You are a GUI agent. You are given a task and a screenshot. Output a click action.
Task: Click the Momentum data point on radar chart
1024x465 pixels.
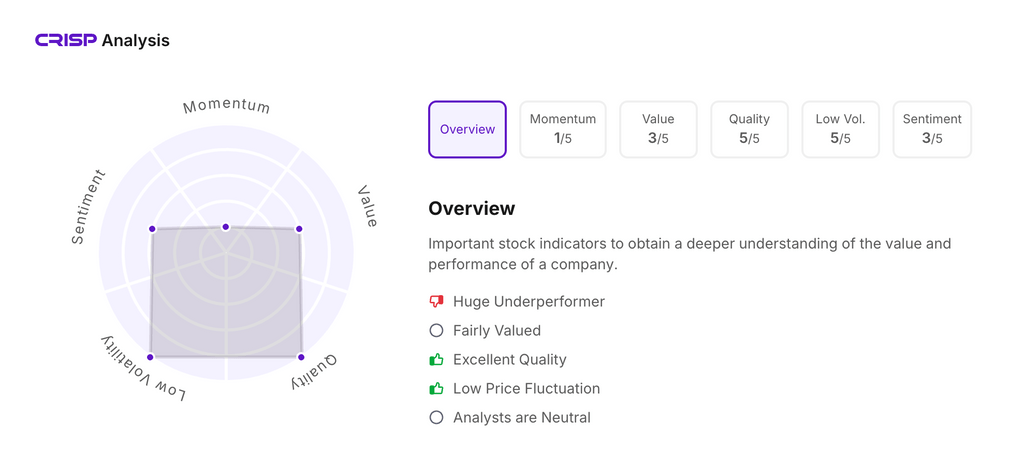point(226,227)
